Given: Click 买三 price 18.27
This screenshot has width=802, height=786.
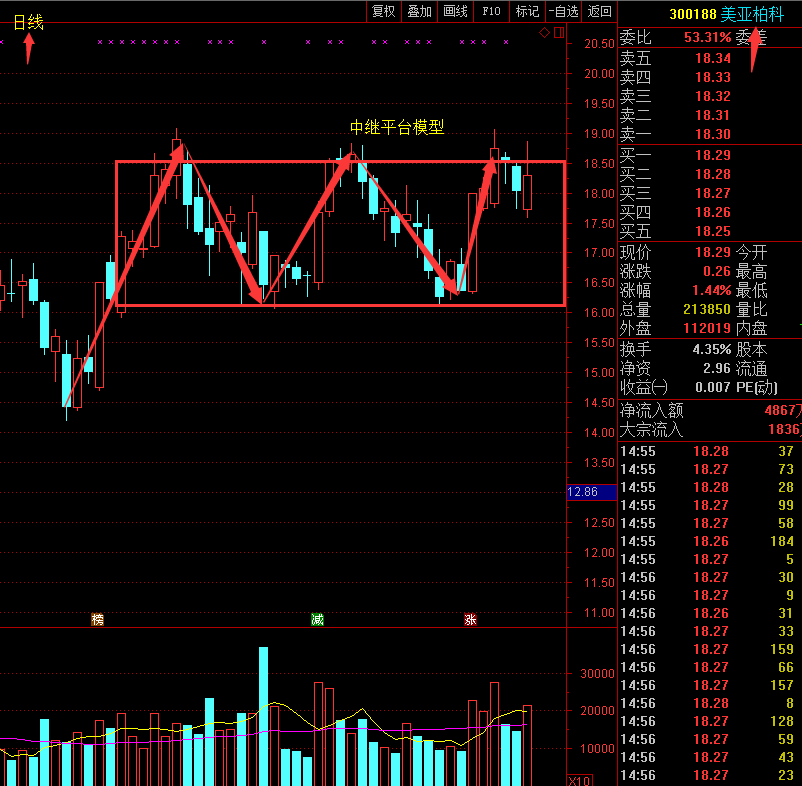Looking at the screenshot, I should [x=713, y=193].
